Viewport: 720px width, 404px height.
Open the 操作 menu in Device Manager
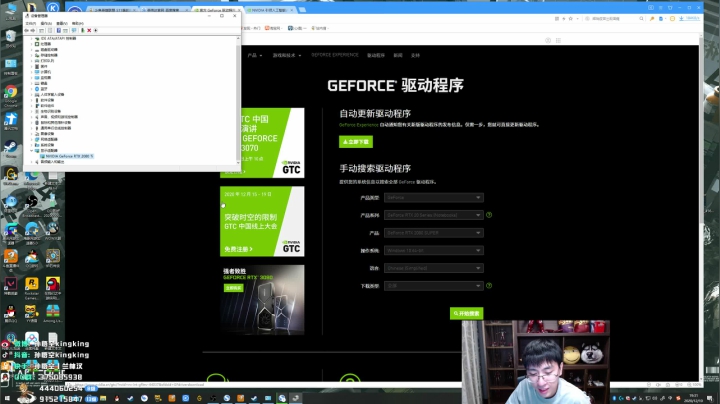[46, 23]
